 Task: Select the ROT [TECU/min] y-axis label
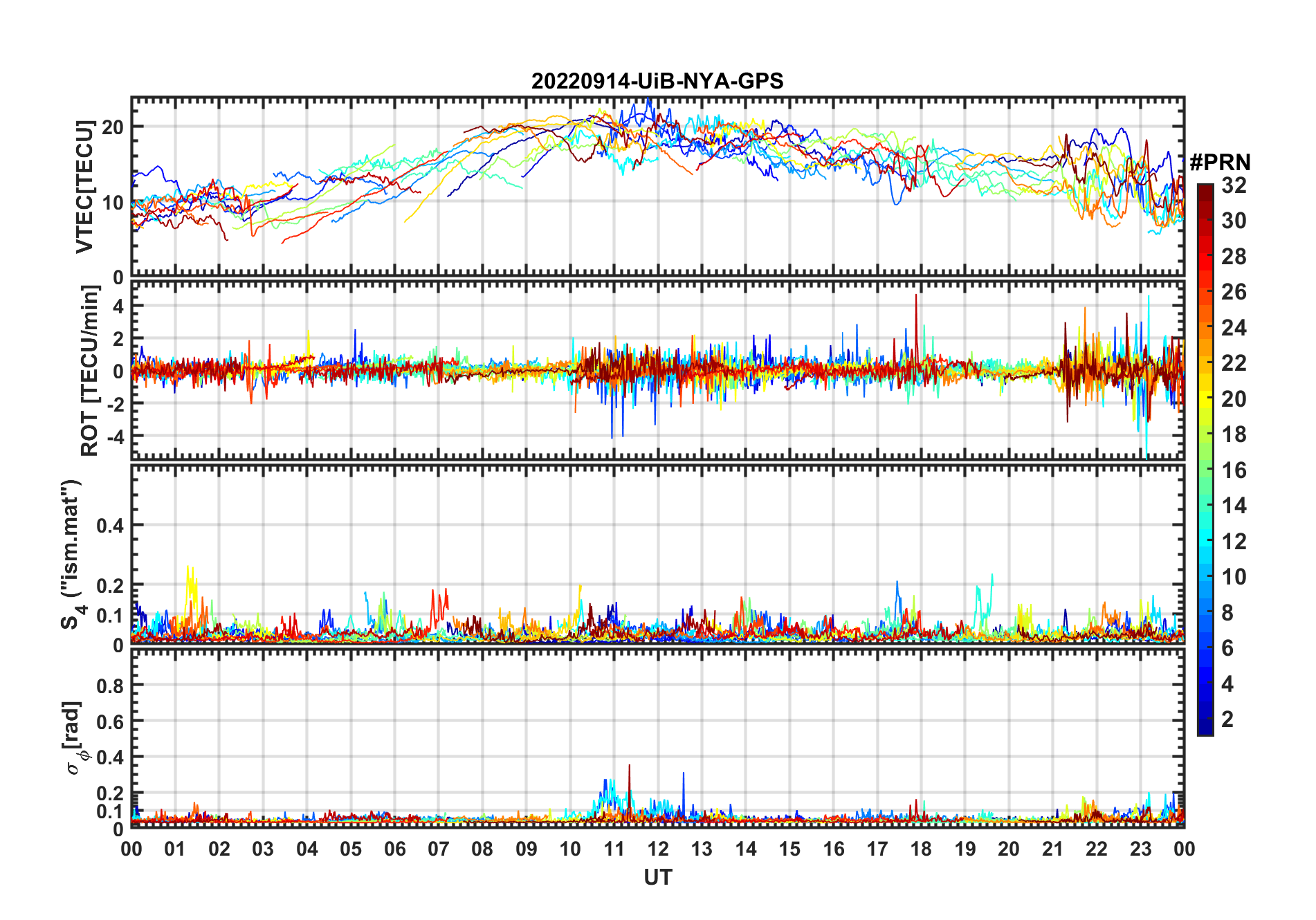point(90,371)
